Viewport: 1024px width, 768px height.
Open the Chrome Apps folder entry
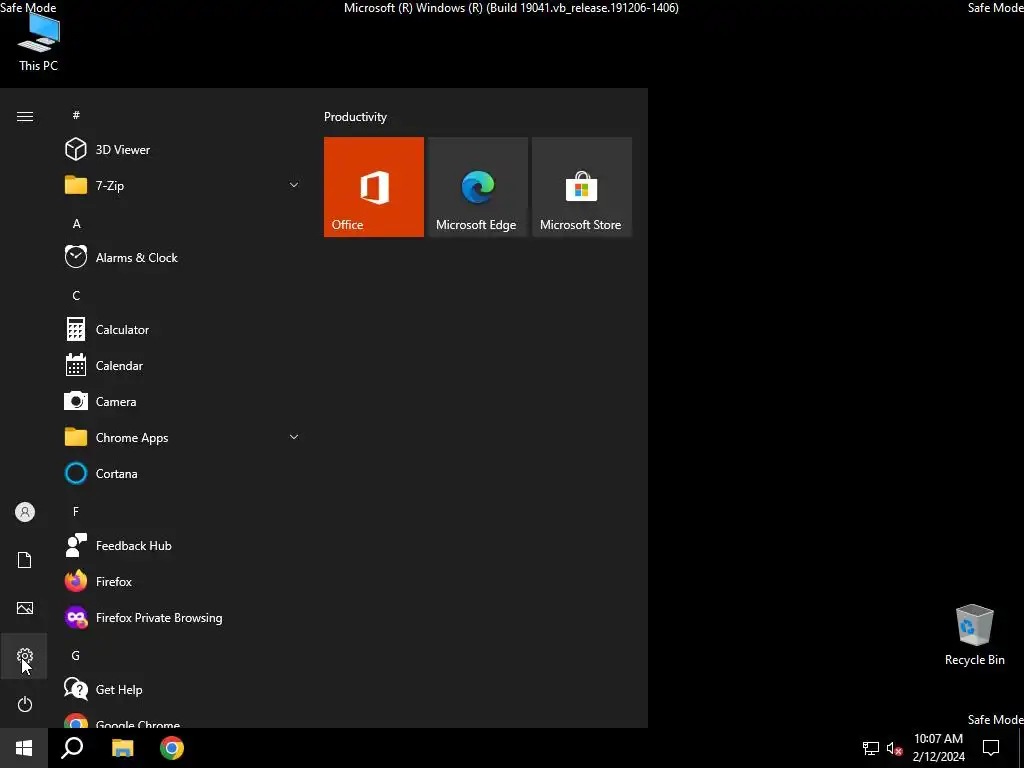point(182,438)
